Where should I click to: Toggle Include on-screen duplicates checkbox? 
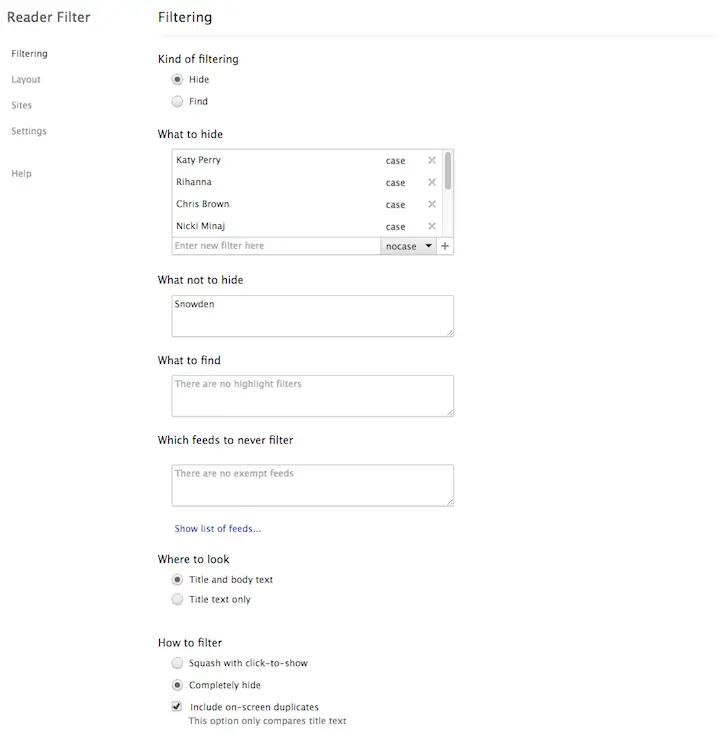[x=177, y=706]
